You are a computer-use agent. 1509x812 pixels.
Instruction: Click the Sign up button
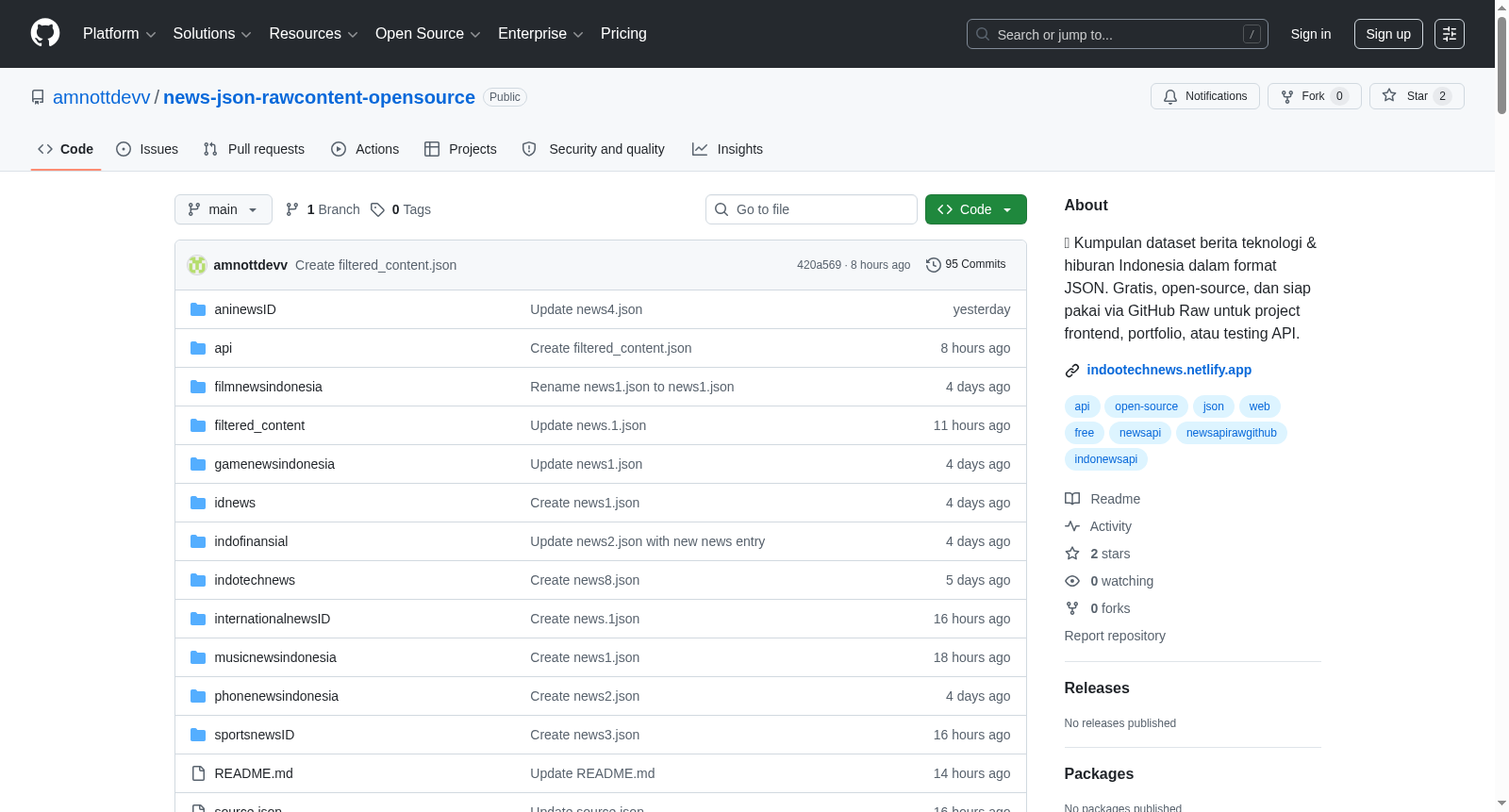pos(1388,34)
